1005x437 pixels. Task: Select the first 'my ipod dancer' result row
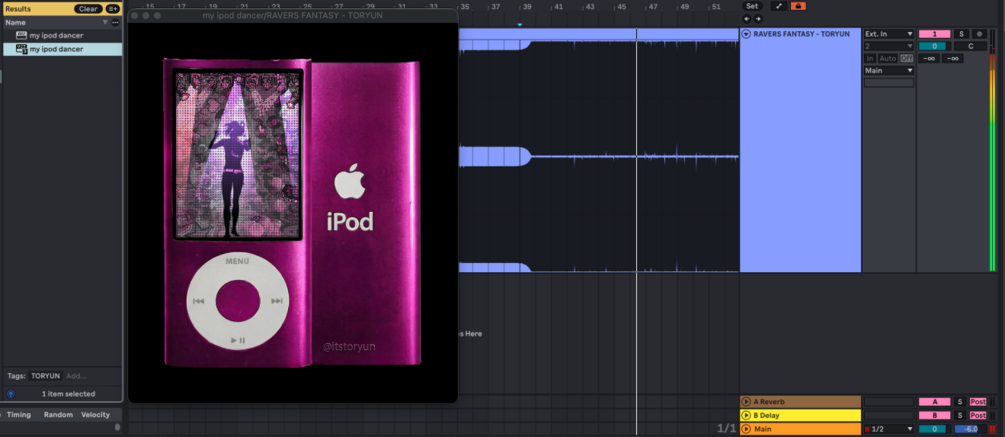(x=62, y=36)
